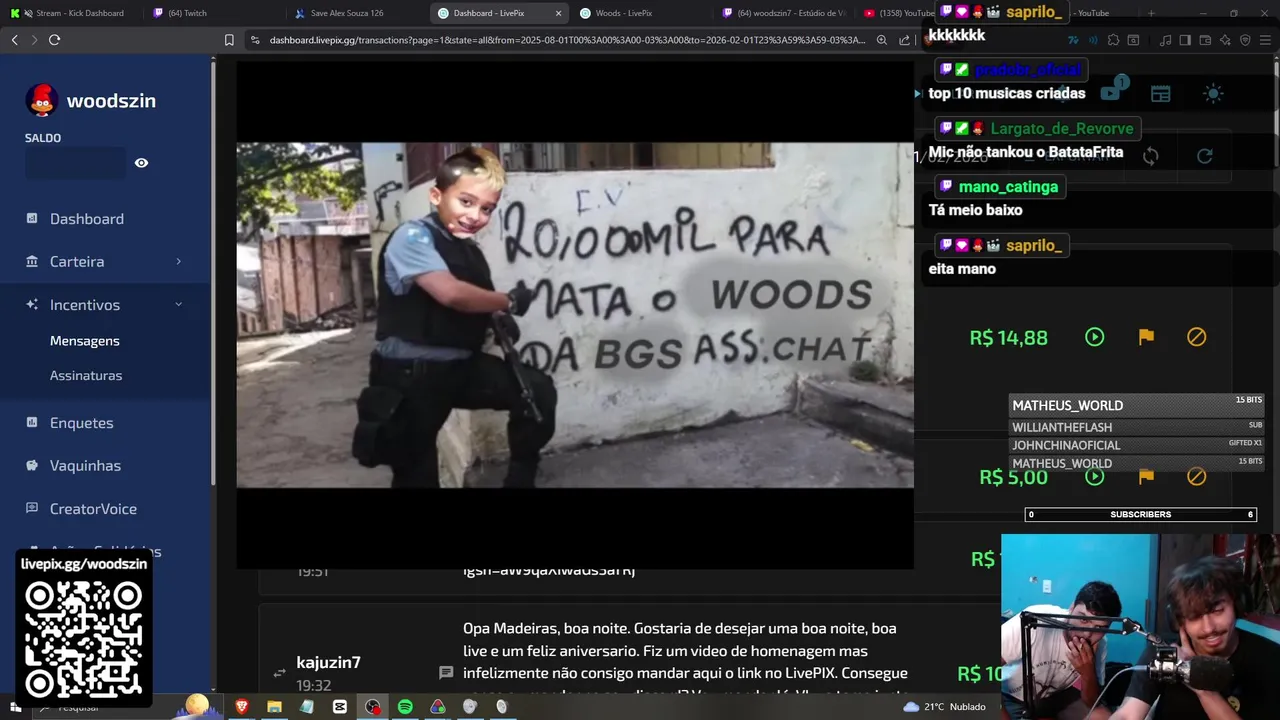Click the R$ 14,88 amount

pos(1009,338)
